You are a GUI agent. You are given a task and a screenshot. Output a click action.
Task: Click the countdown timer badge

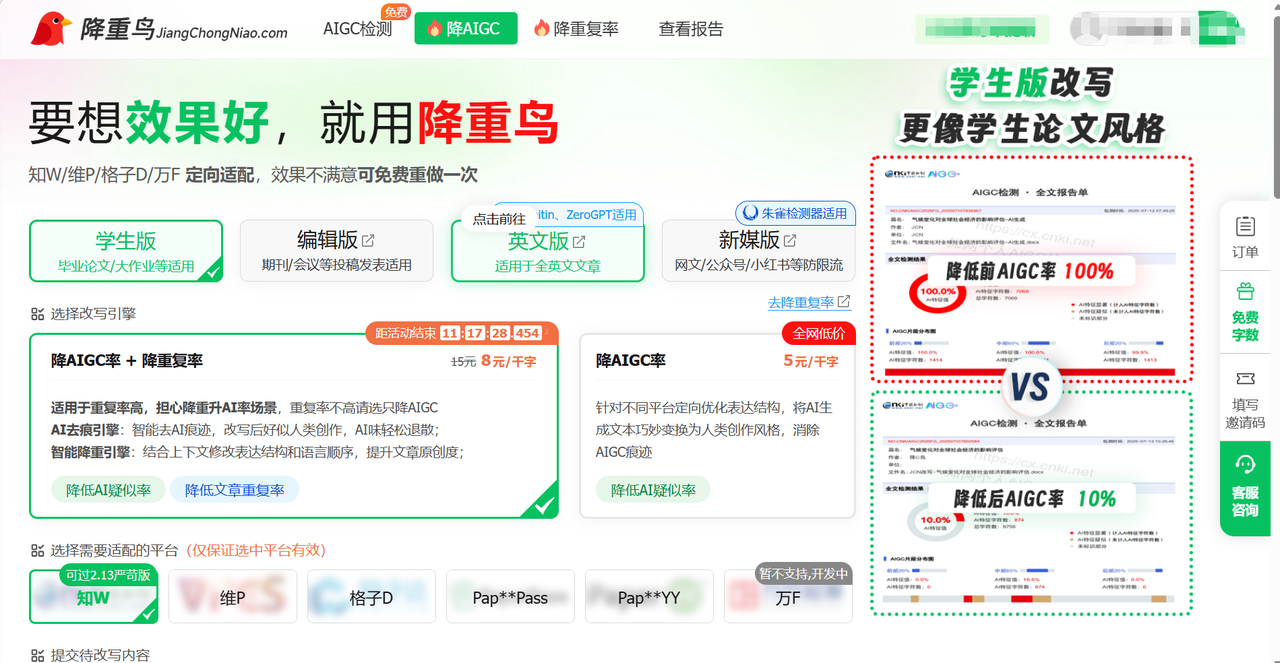click(461, 333)
